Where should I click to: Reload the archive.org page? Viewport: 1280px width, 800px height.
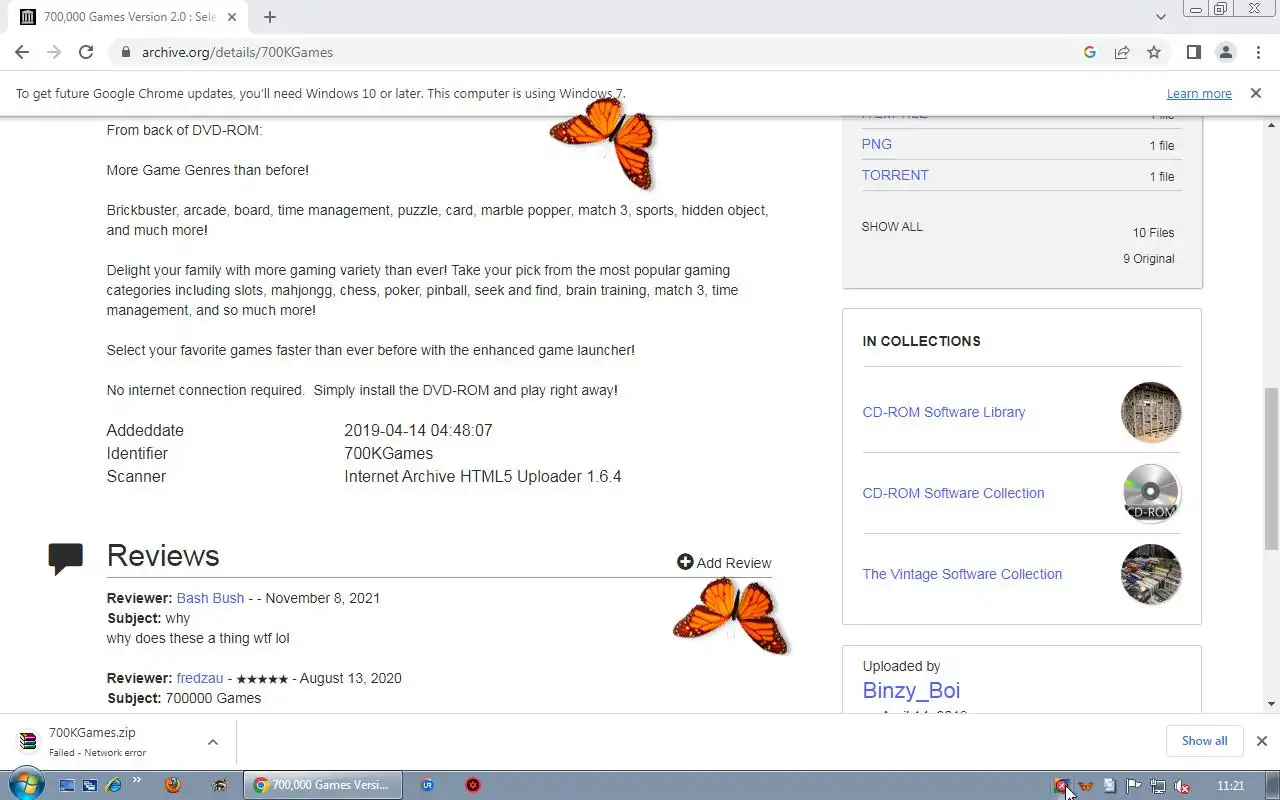pyautogui.click(x=86, y=52)
